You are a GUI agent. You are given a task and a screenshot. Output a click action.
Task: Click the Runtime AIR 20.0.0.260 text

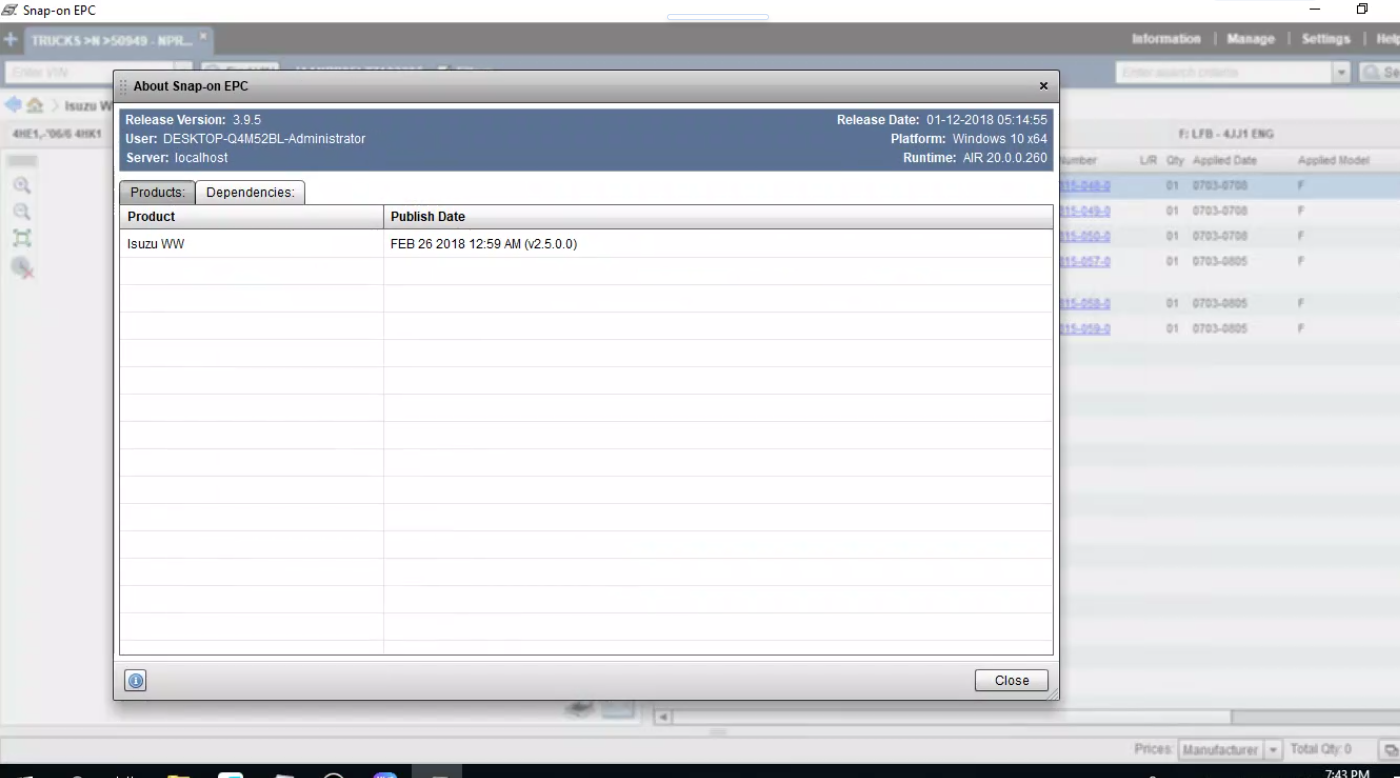(x=975, y=158)
